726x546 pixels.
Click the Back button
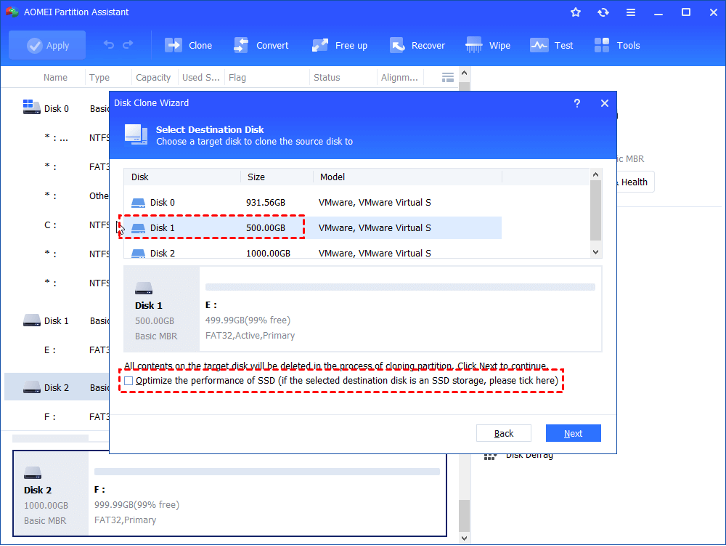coord(504,433)
